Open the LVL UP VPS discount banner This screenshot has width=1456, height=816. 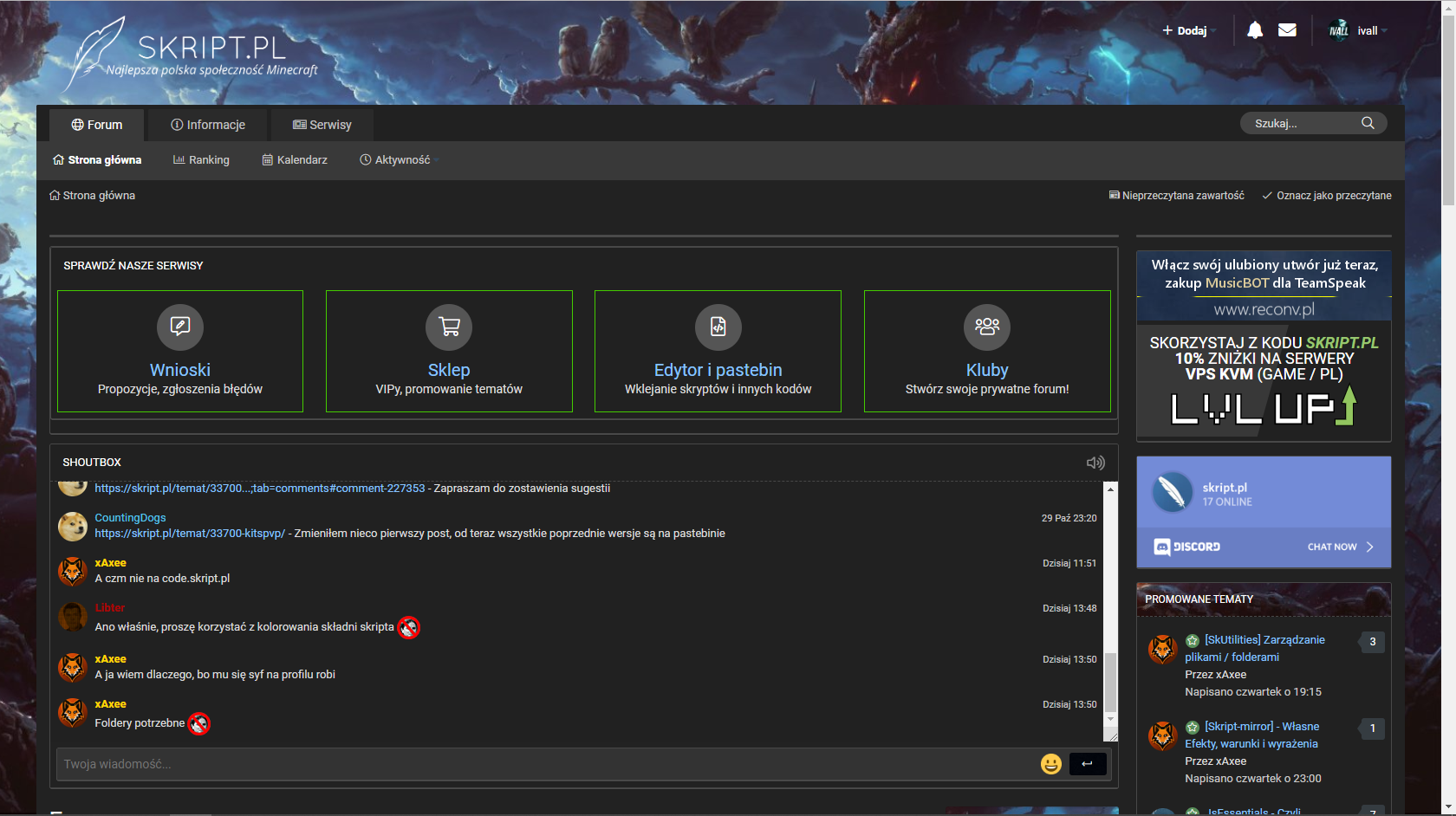[x=1264, y=381]
